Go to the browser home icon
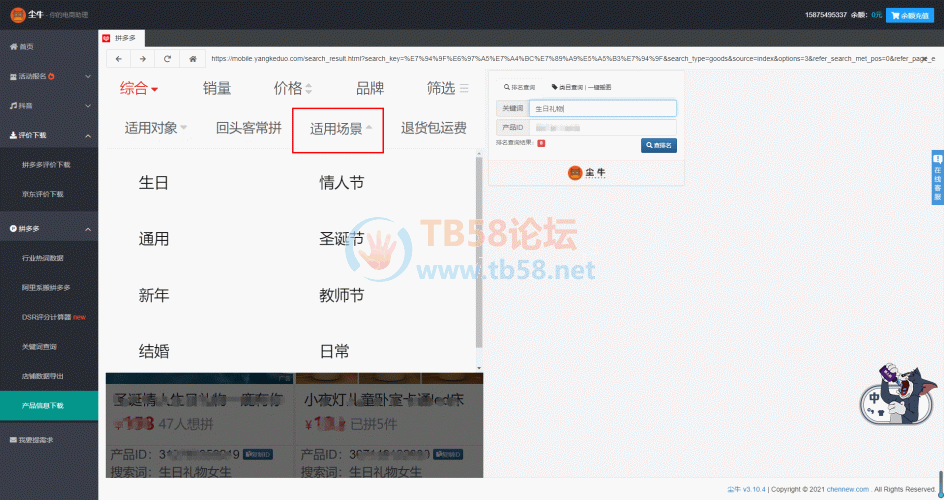This screenshot has width=944, height=500. [x=193, y=59]
